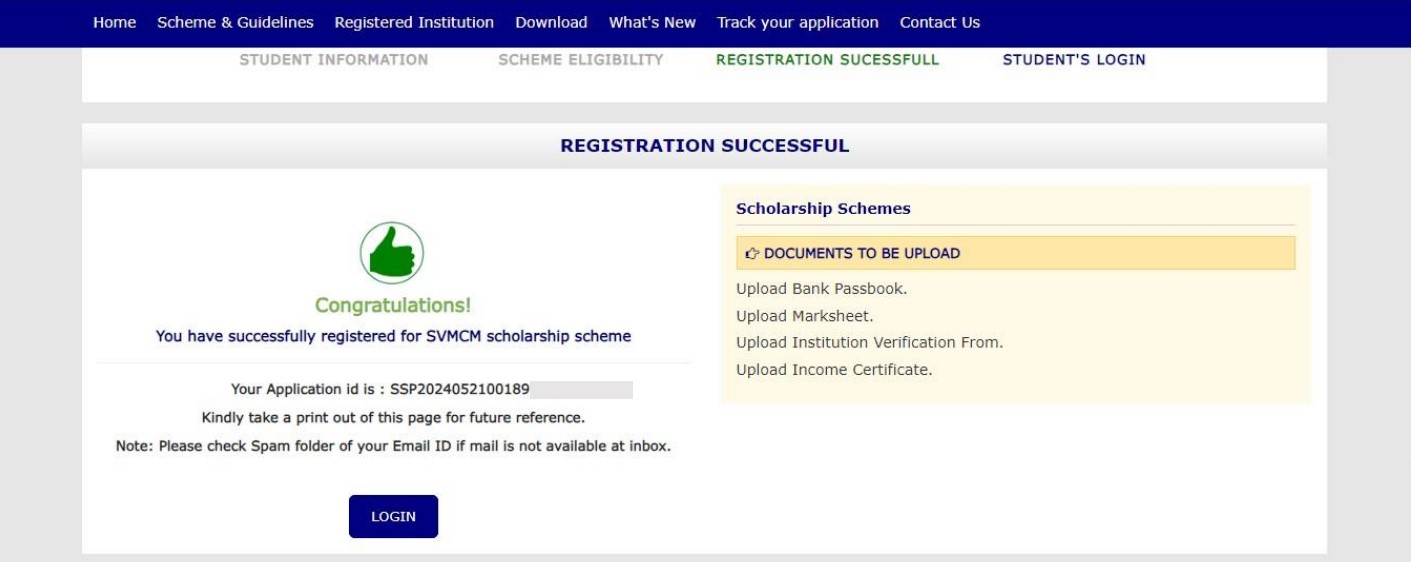Image resolution: width=1411 pixels, height=562 pixels.
Task: Select Upload Income Certificate item
Action: (x=834, y=370)
